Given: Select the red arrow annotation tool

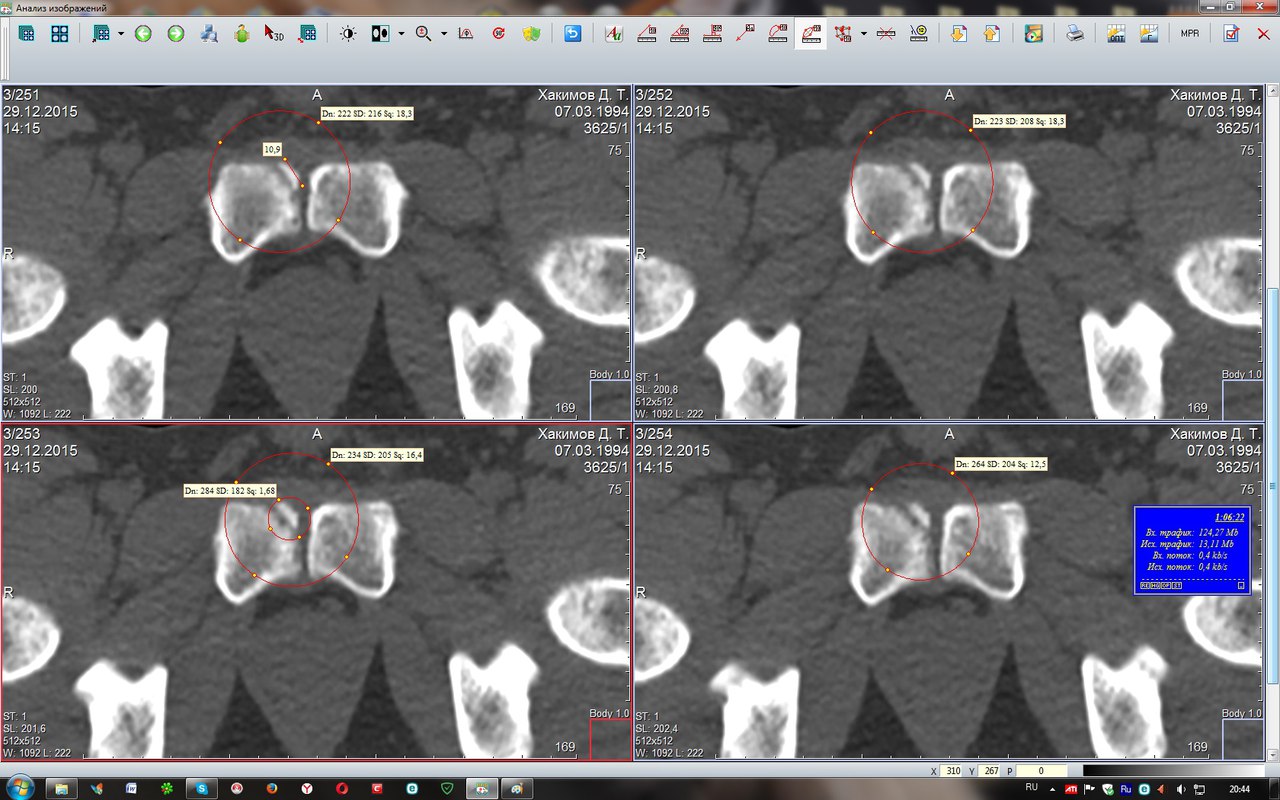Looking at the screenshot, I should (x=745, y=33).
